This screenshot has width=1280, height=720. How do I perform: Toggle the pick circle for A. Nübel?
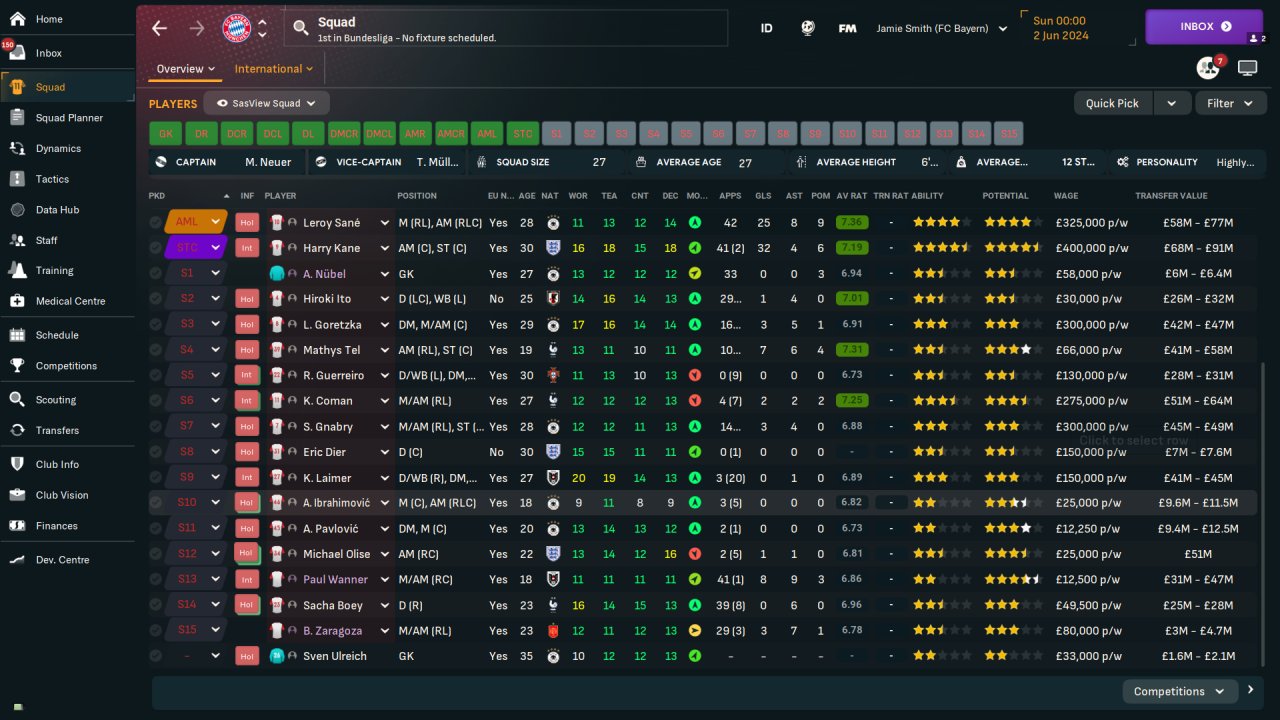coord(156,273)
